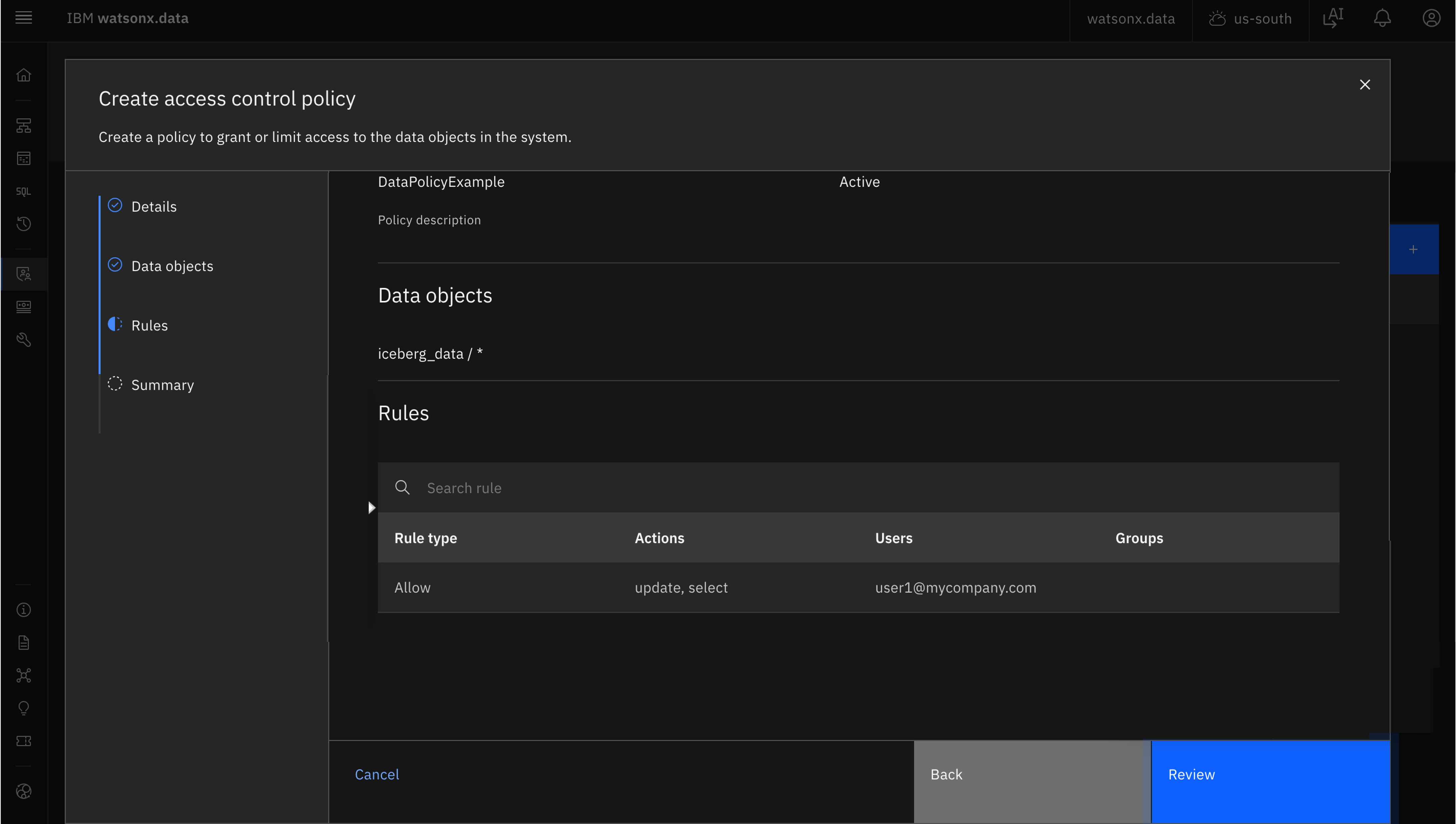The height and width of the screenshot is (824, 1456).
Task: Click the Active status text
Action: 859,182
